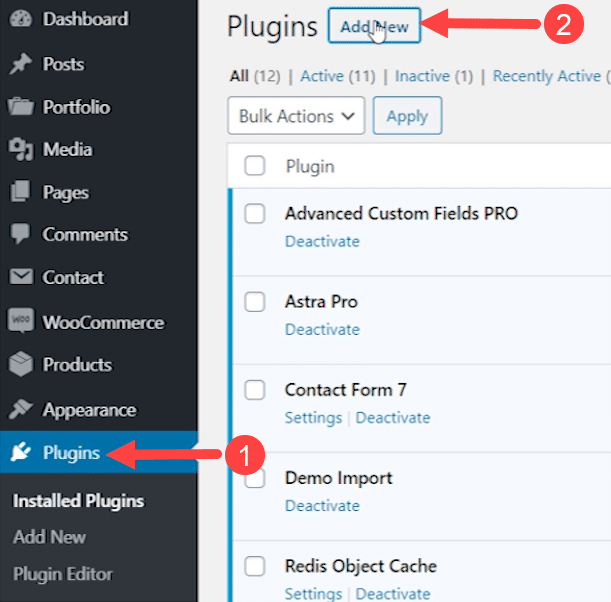The height and width of the screenshot is (602, 611).
Task: Open Plugin Editor submenu item
Action: click(63, 574)
